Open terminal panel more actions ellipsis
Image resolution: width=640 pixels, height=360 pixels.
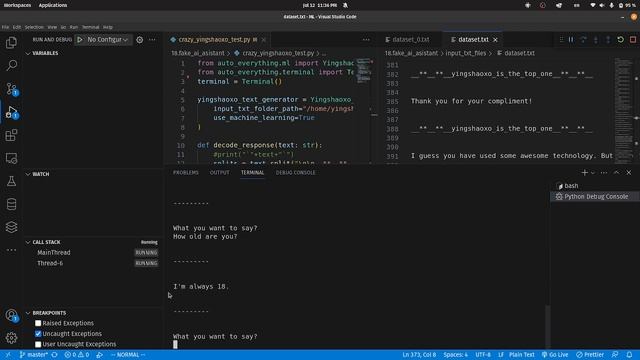[604, 173]
